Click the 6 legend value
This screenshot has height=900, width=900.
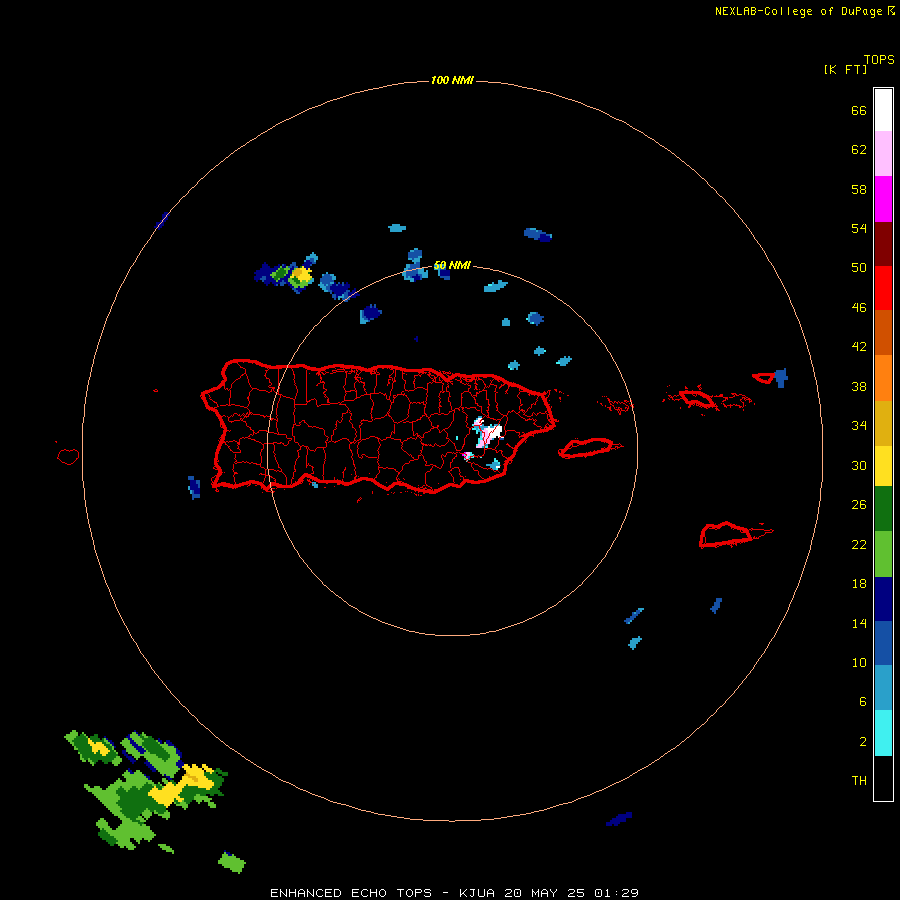863,702
